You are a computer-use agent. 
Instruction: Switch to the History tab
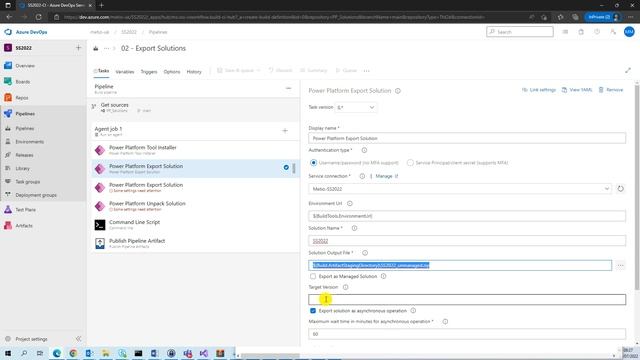194,71
